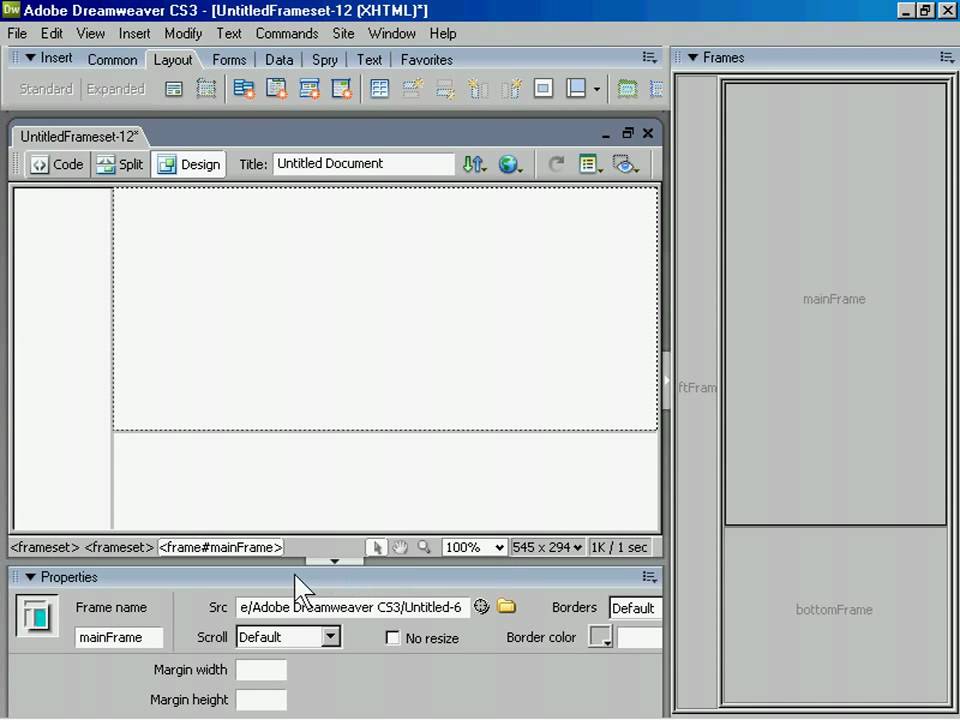Open Insert bar options menu icon
The image size is (960, 720).
pos(650,58)
